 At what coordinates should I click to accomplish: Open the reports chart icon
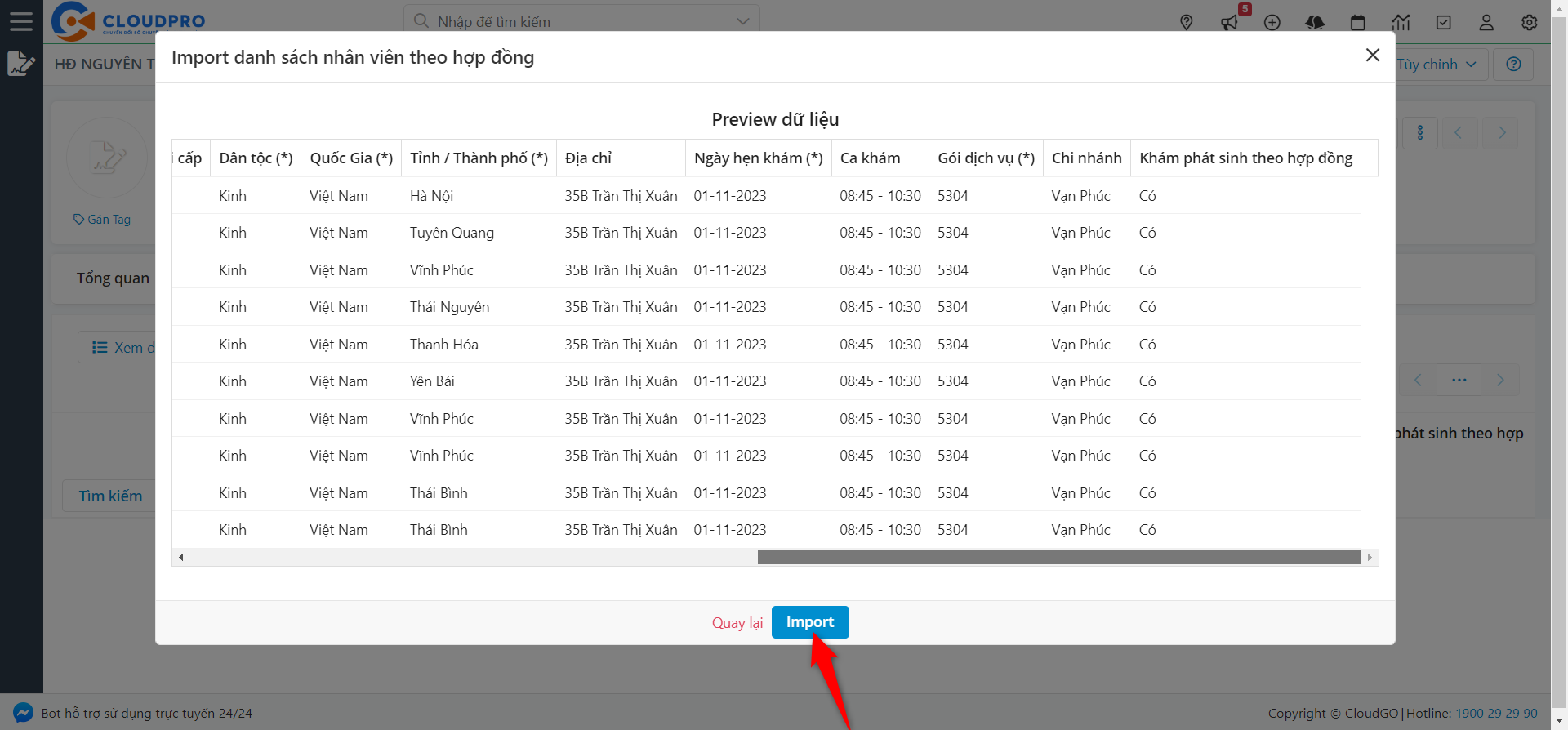point(1401,23)
